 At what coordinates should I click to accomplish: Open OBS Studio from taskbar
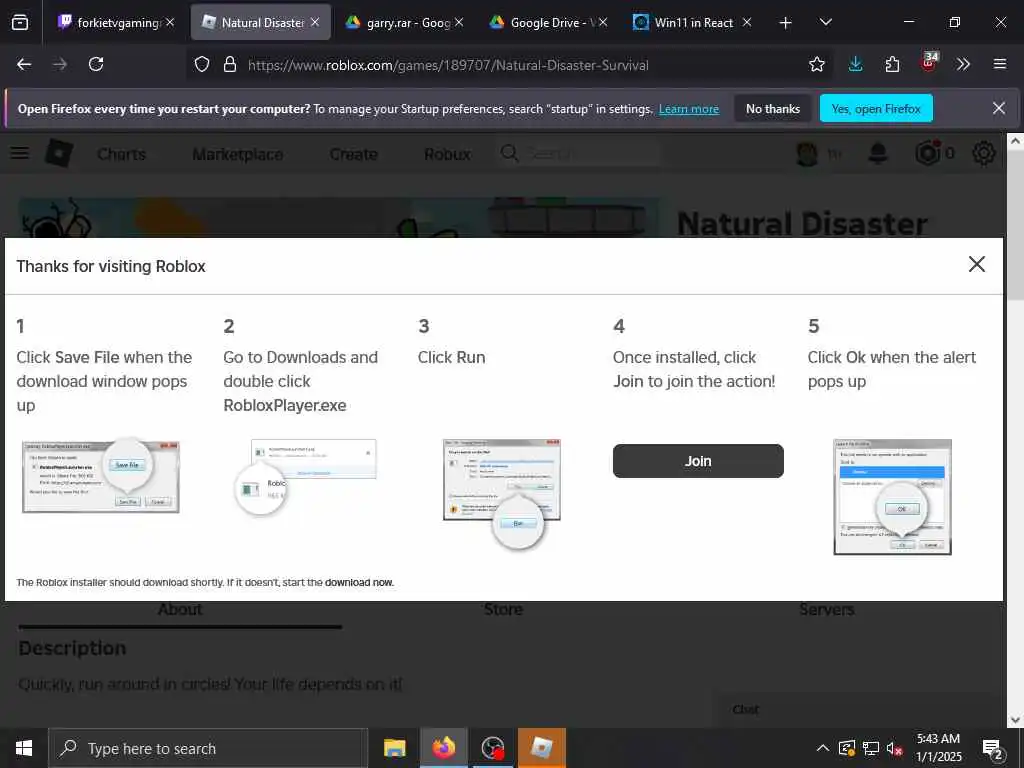pos(492,748)
